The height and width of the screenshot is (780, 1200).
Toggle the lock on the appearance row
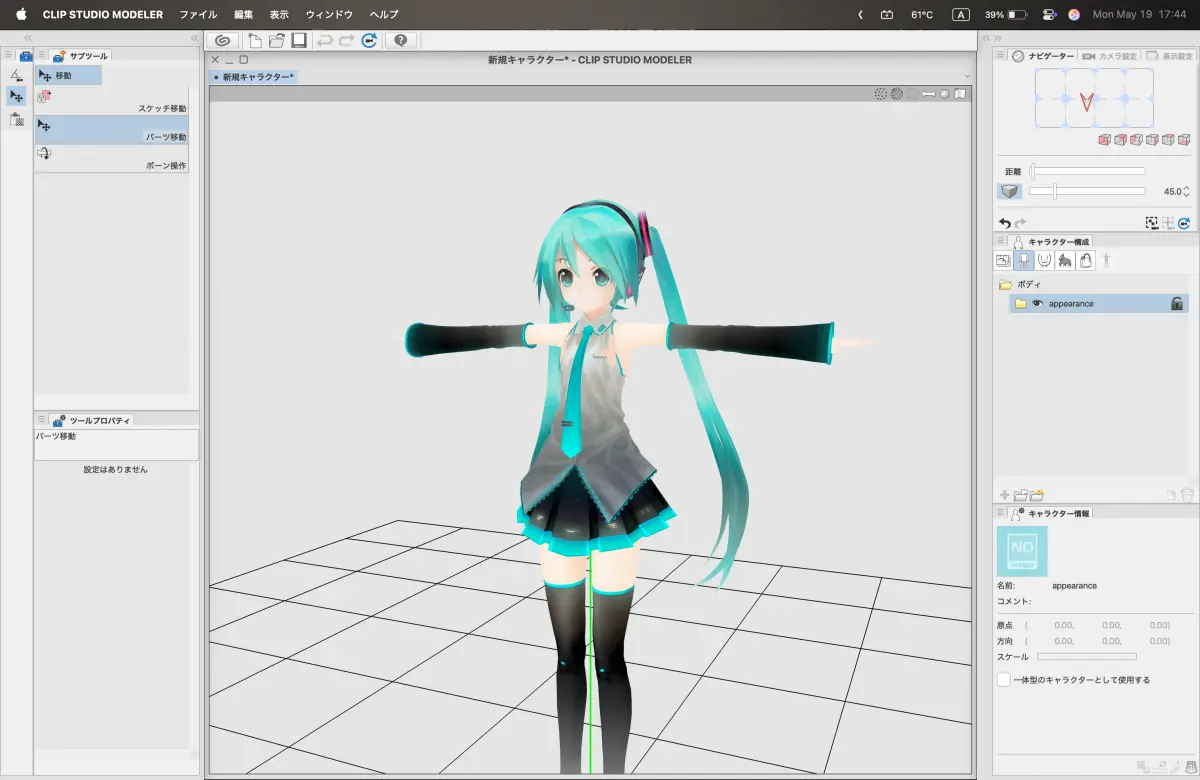click(x=1178, y=303)
